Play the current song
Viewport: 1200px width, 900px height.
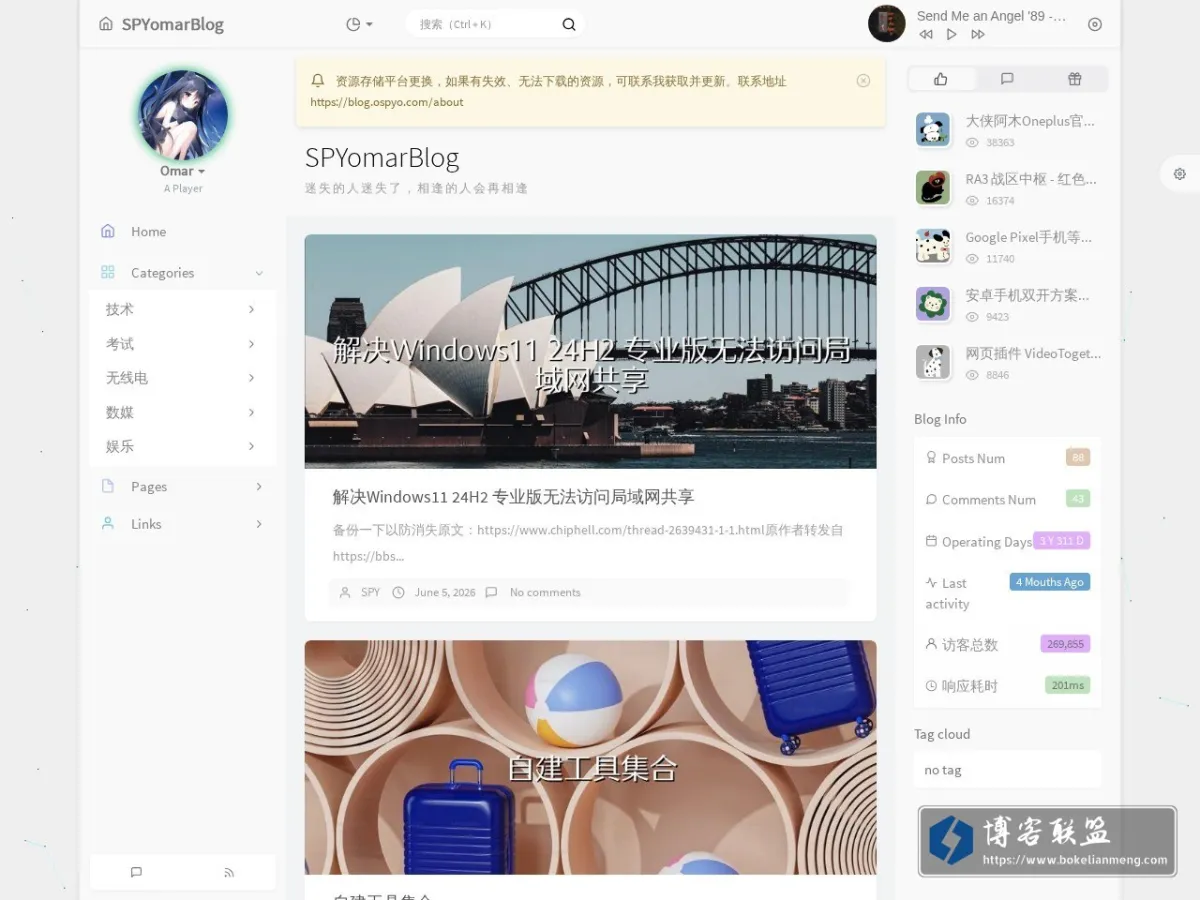click(952, 34)
